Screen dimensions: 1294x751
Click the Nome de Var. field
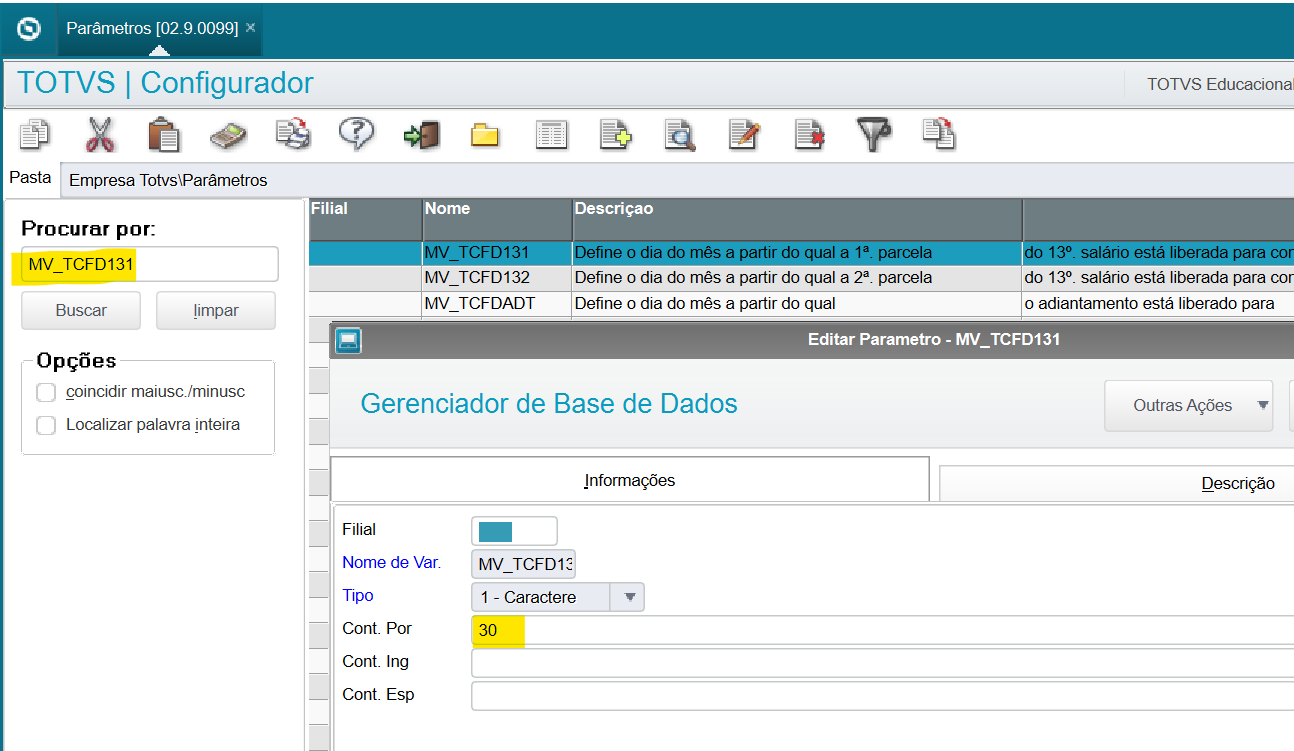click(523, 564)
